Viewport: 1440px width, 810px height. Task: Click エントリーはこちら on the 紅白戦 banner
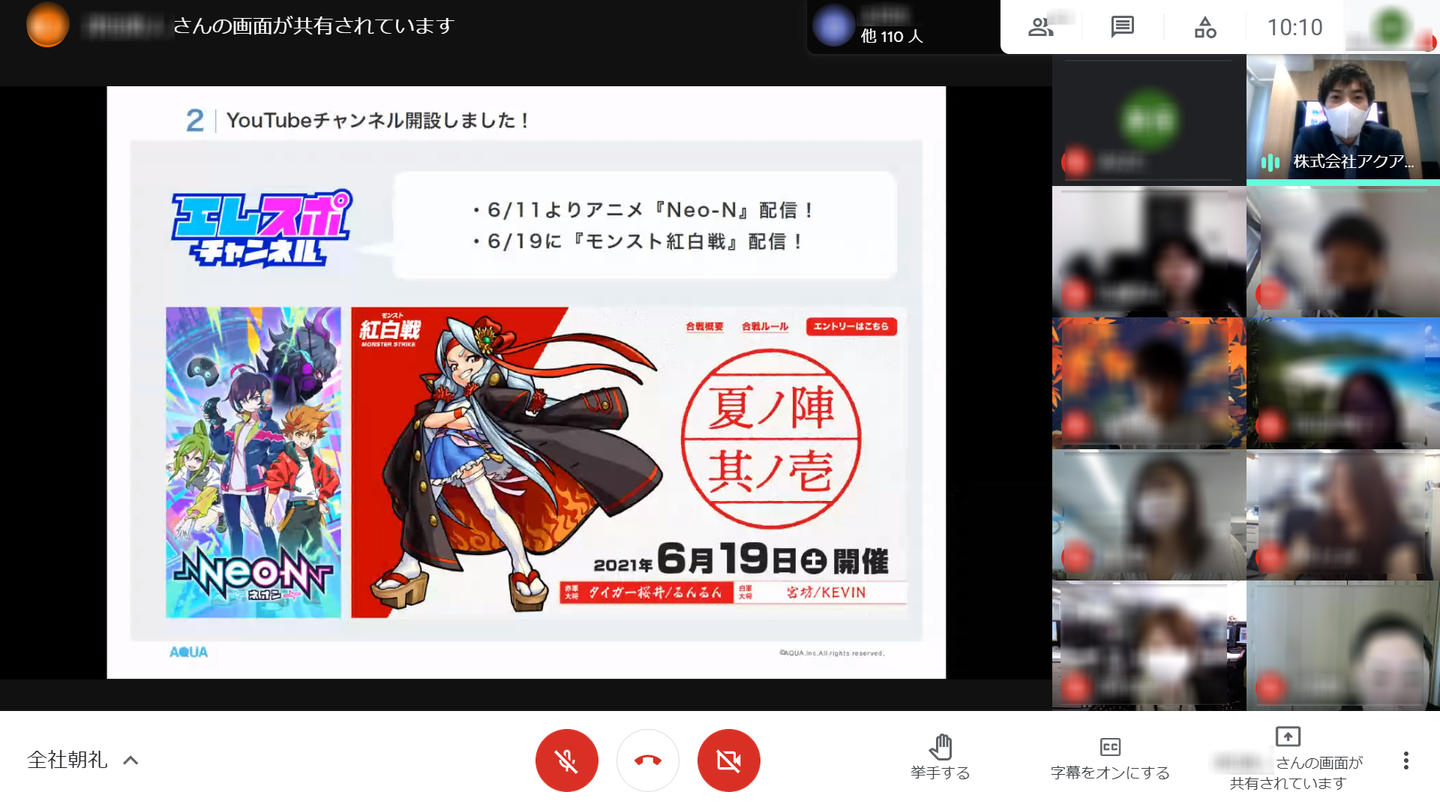pyautogui.click(x=851, y=327)
